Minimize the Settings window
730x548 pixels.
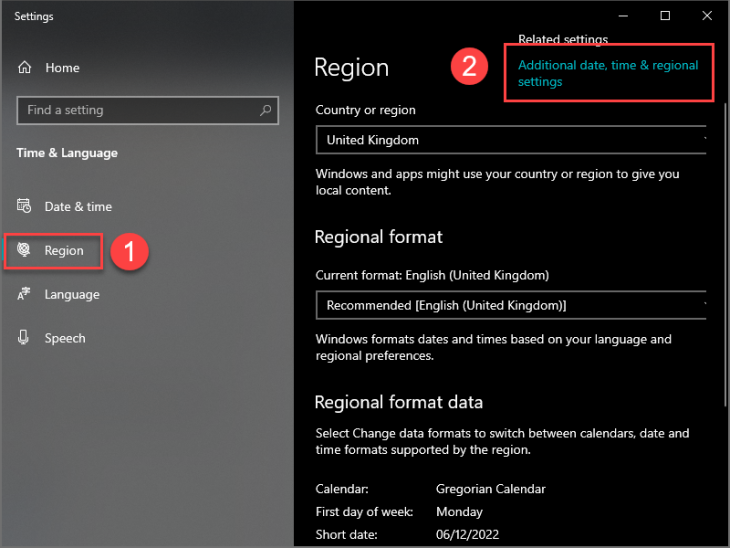tap(622, 16)
